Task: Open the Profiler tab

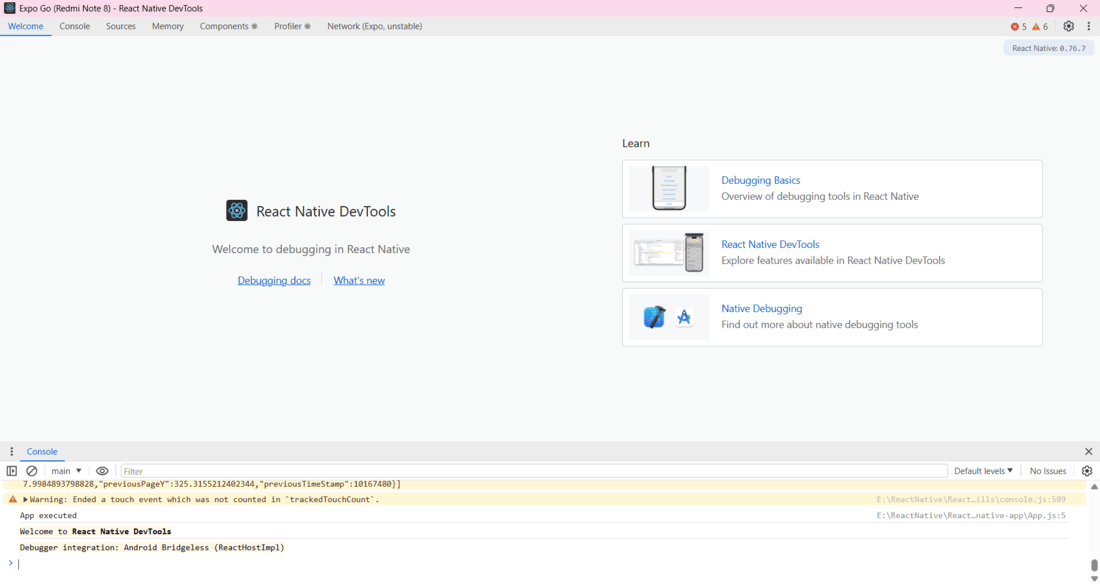Action: (292, 26)
